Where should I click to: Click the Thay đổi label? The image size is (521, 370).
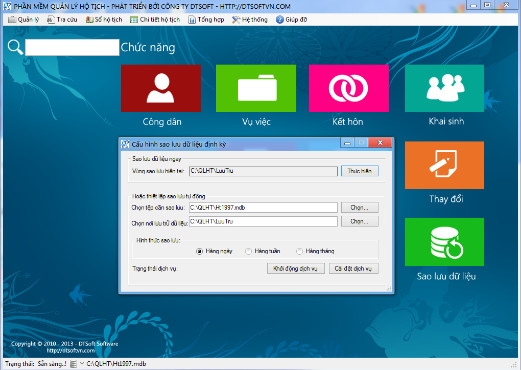click(446, 199)
